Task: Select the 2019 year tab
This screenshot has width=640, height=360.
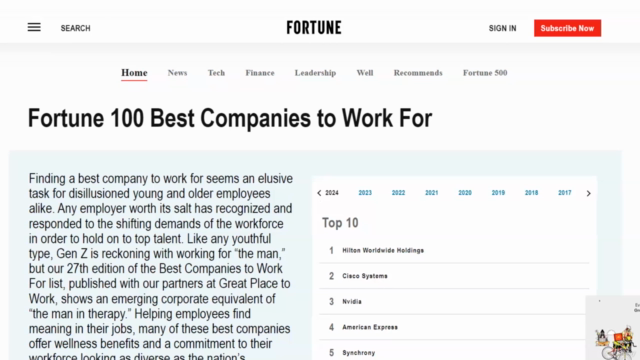Action: [498, 193]
